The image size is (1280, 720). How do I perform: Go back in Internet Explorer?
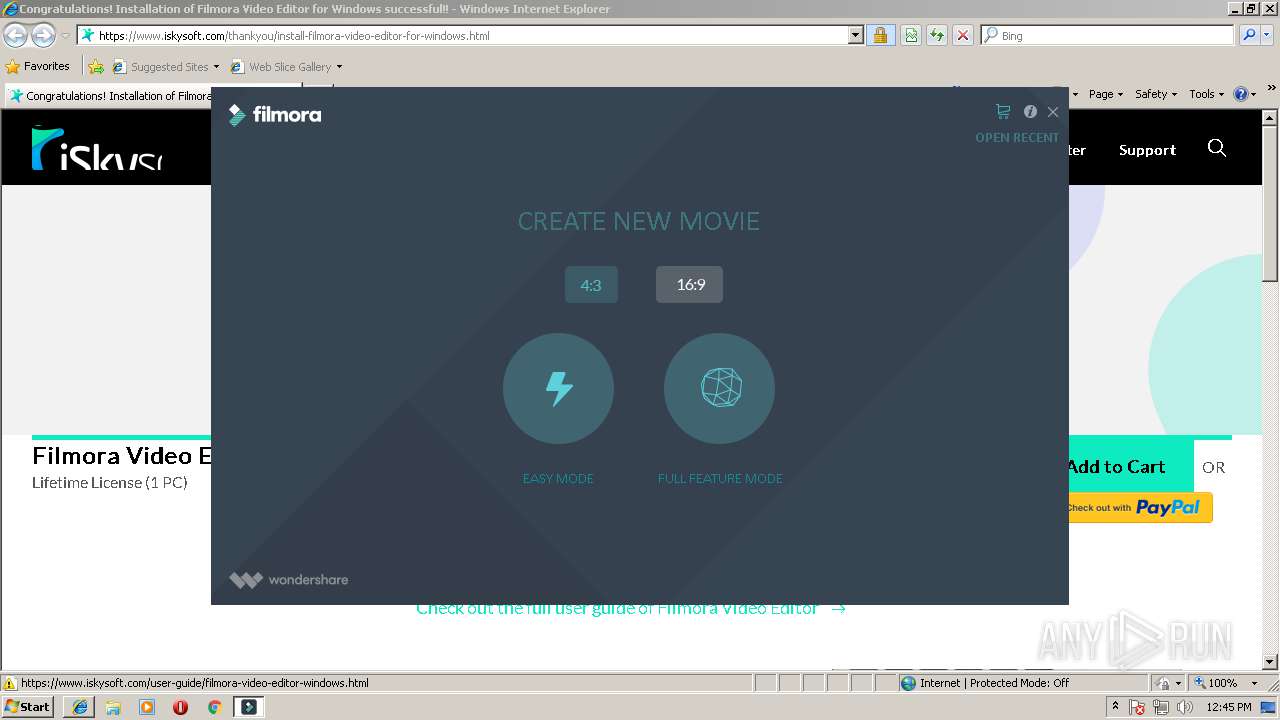click(15, 36)
